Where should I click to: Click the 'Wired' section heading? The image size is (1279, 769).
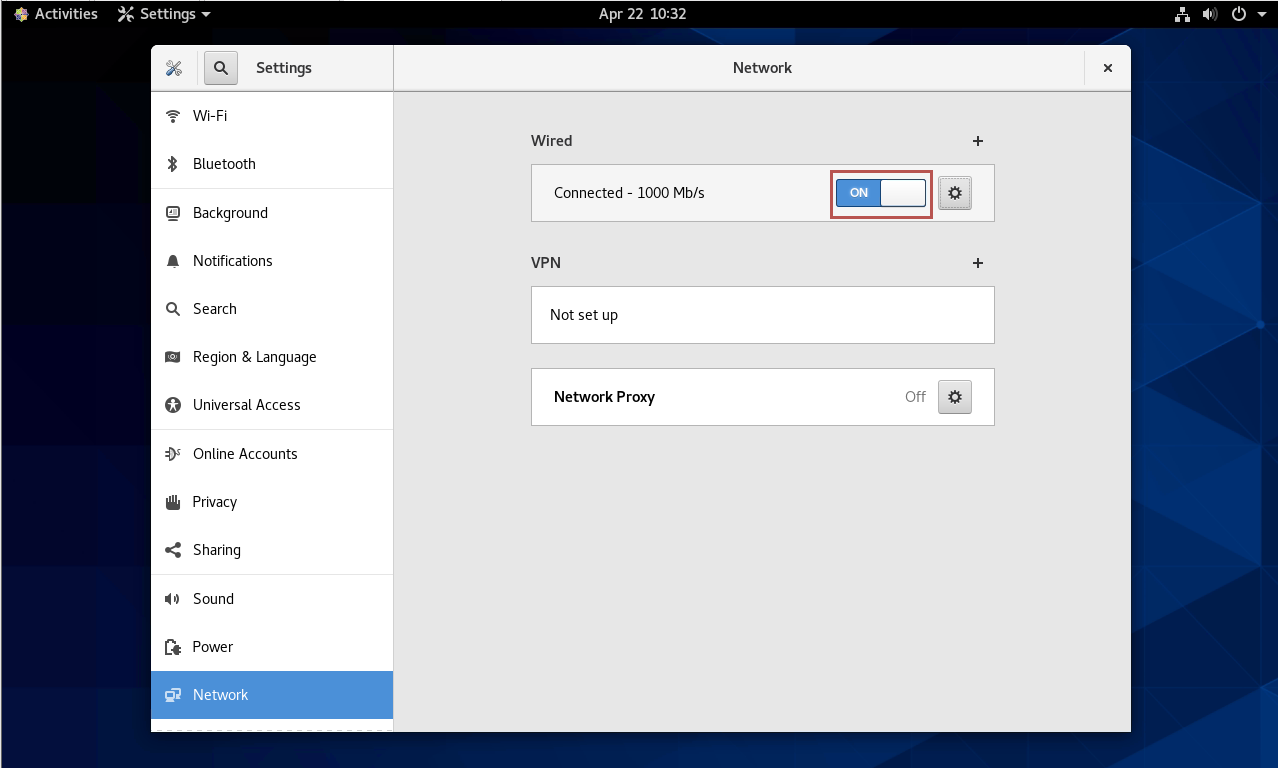click(552, 141)
